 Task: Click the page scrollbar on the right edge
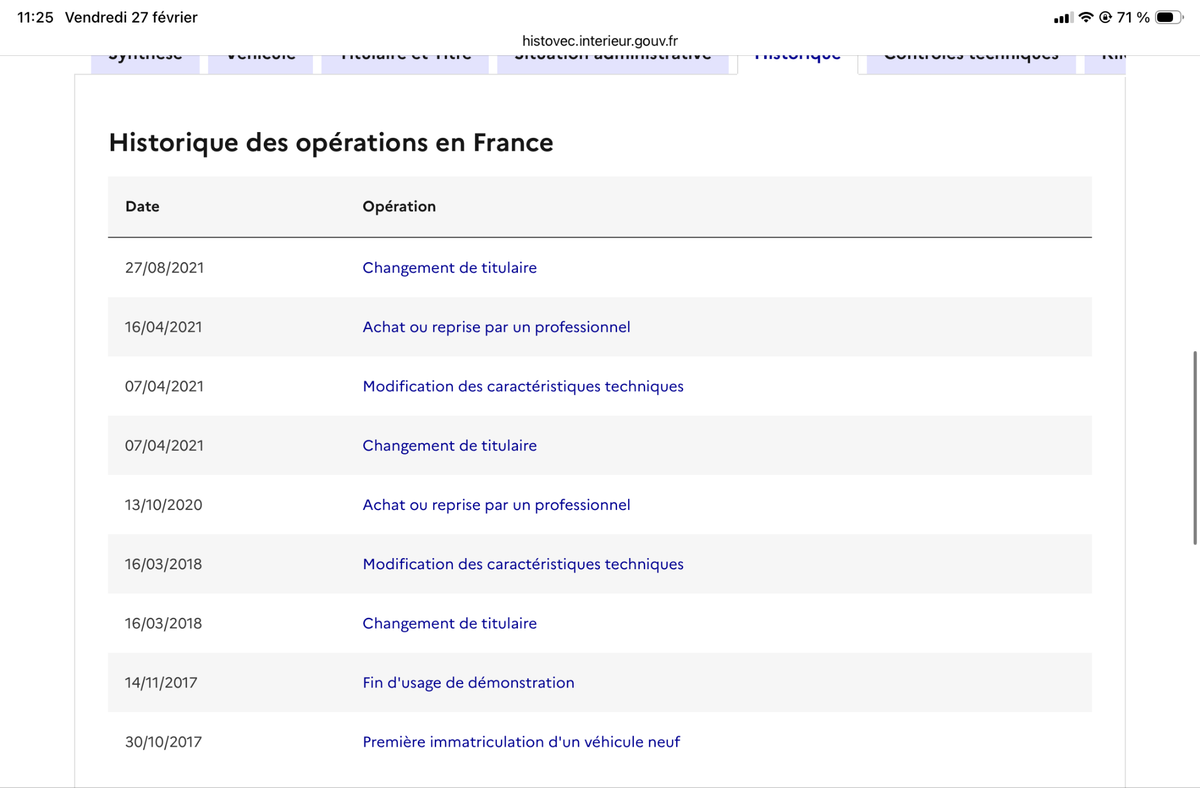1195,447
